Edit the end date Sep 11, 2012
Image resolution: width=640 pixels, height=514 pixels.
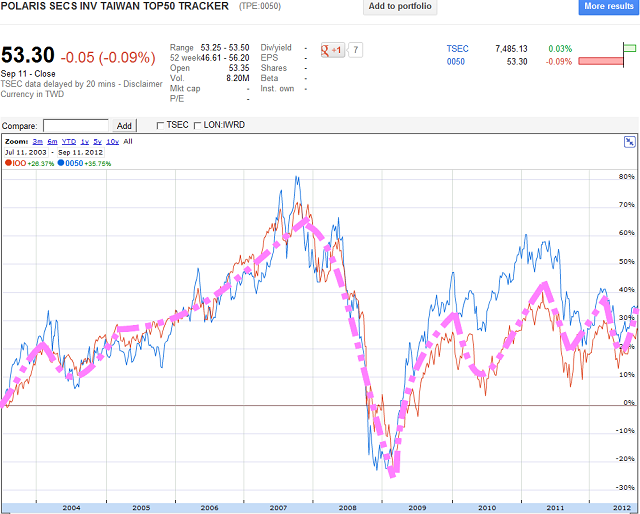coord(80,152)
